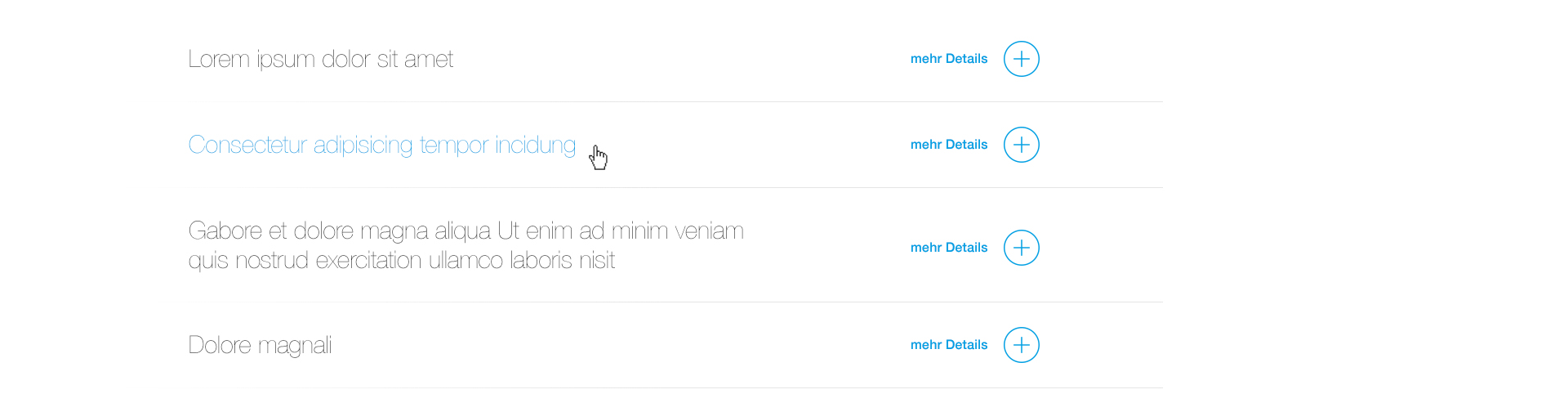Viewport: 1568px width, 403px height.
Task: Click the 'Dolore magnali' heading
Action: tap(260, 346)
